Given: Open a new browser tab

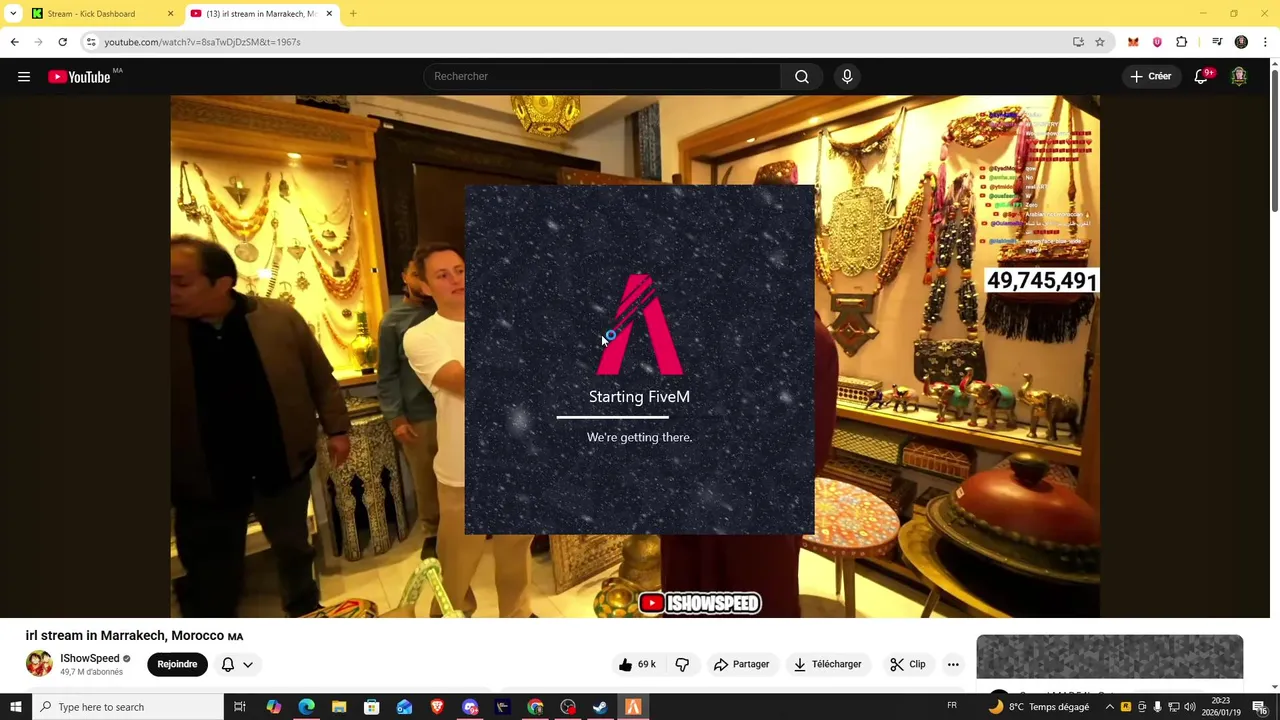Looking at the screenshot, I should pyautogui.click(x=353, y=14).
